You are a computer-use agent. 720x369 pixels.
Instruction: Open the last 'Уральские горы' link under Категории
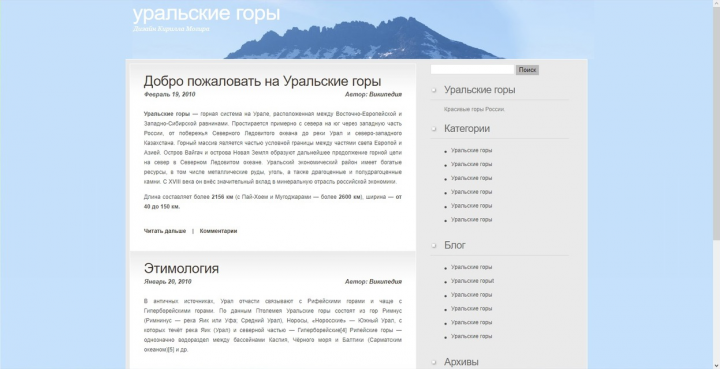point(471,220)
